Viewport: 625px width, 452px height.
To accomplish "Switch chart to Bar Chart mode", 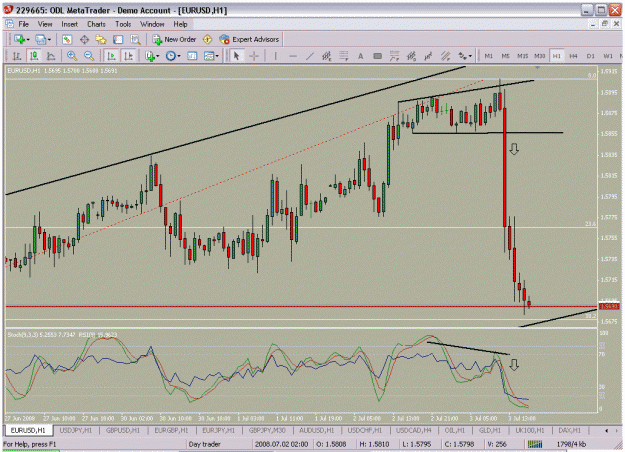I will click(x=17, y=56).
